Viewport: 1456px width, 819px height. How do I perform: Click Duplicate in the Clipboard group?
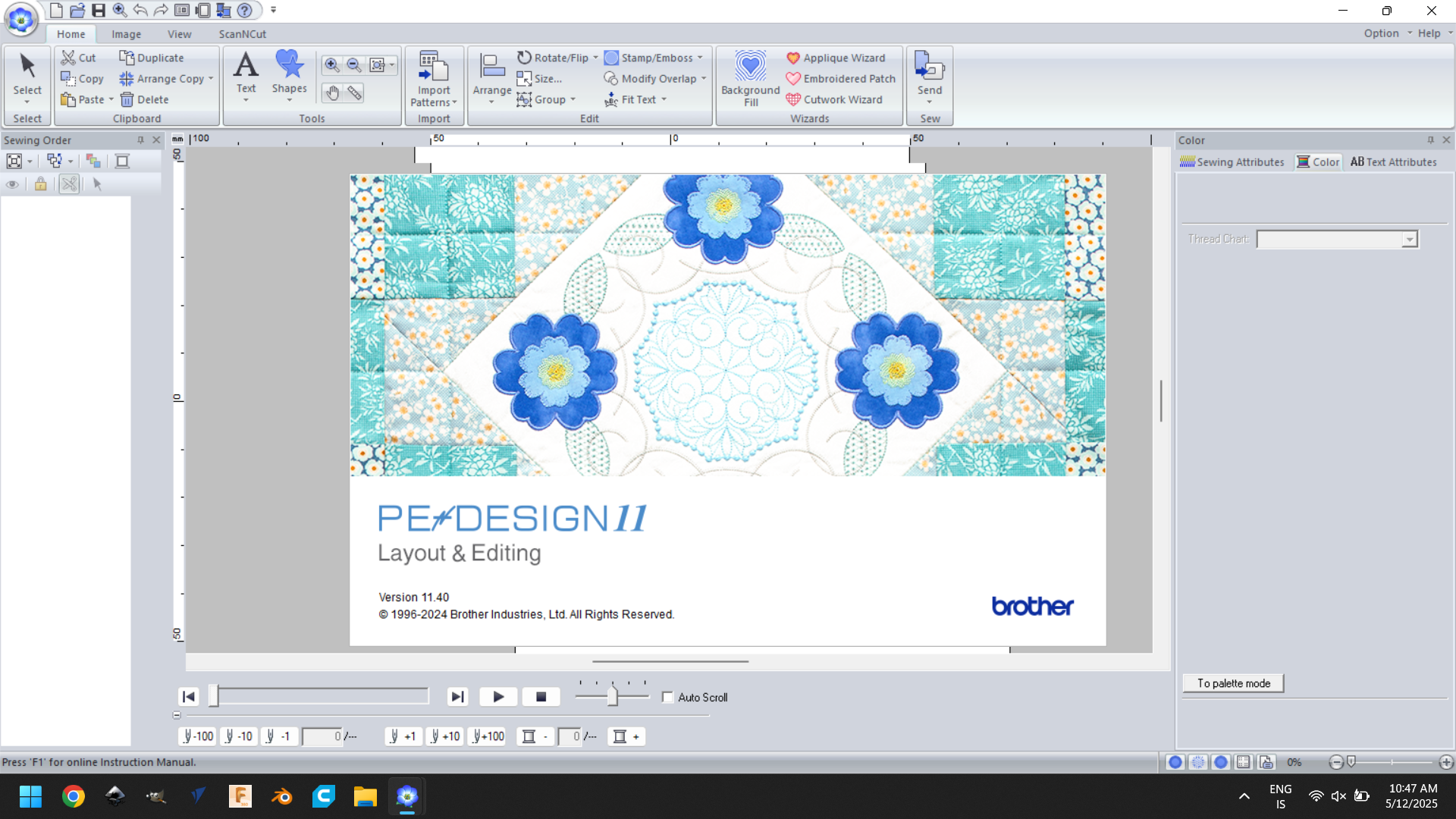152,58
